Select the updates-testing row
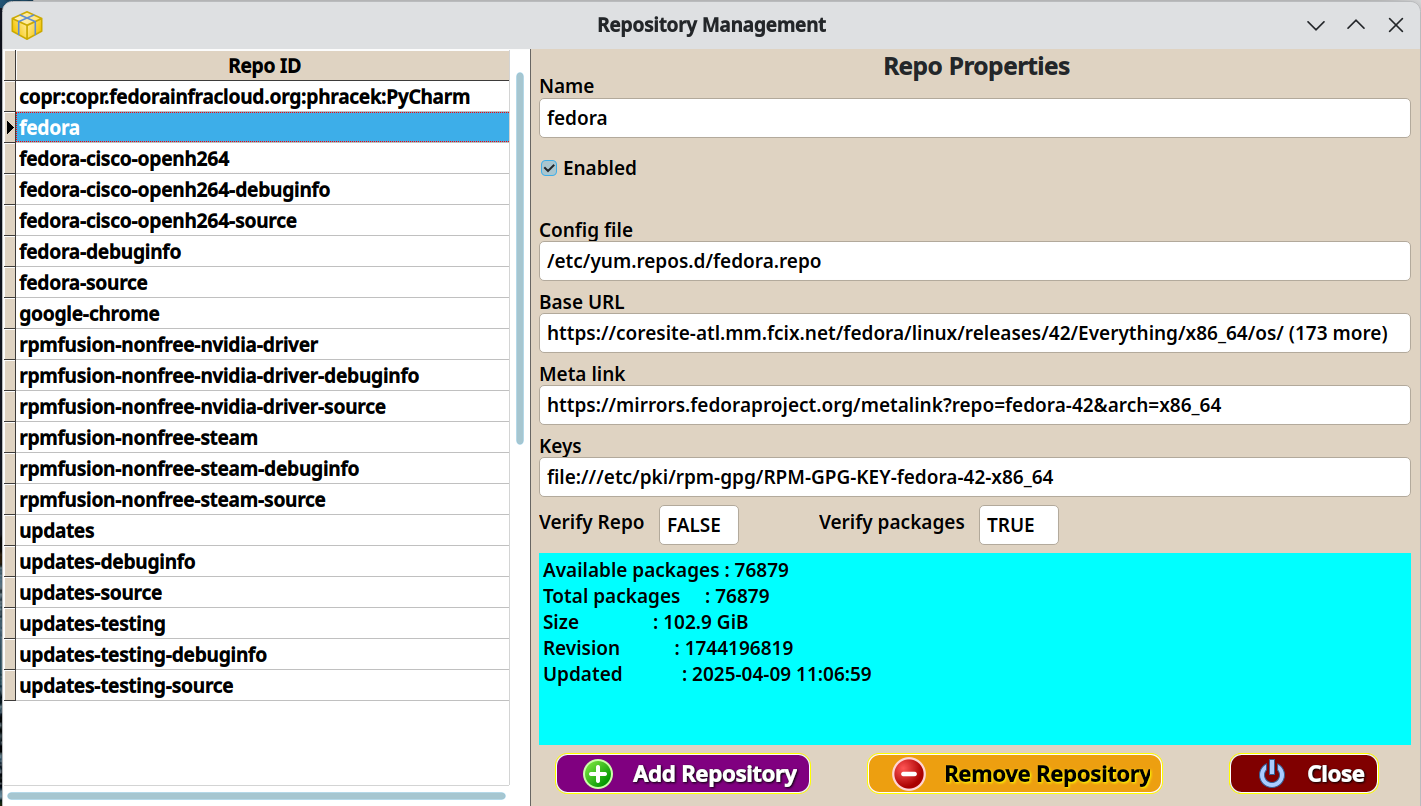 coord(263,624)
